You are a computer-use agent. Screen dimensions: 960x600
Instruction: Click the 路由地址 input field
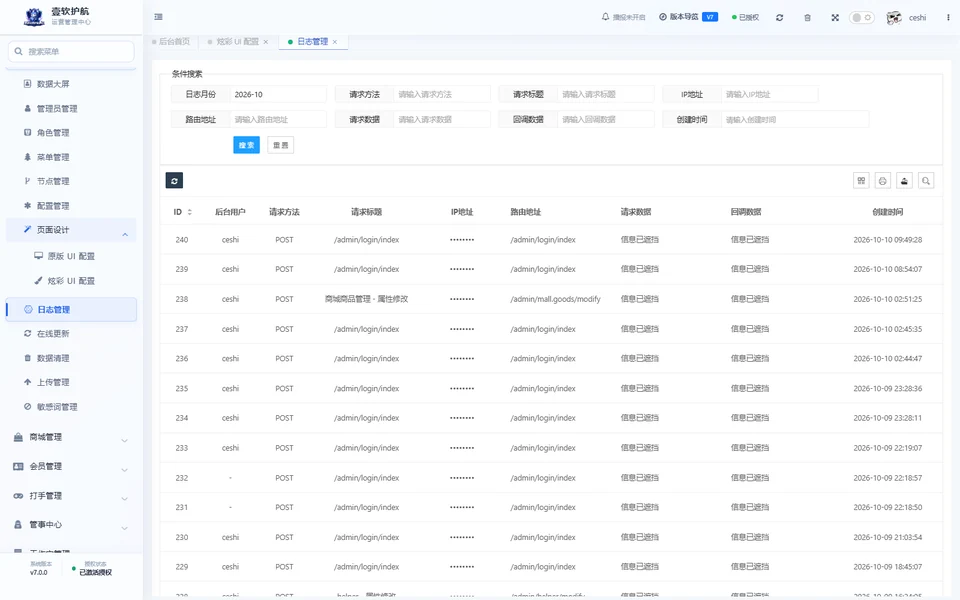(x=277, y=119)
